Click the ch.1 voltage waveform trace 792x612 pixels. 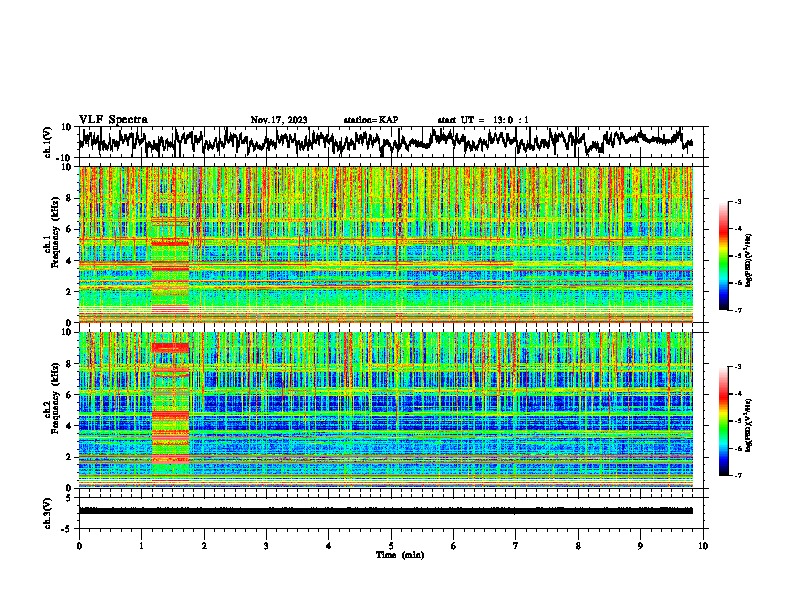click(x=385, y=142)
